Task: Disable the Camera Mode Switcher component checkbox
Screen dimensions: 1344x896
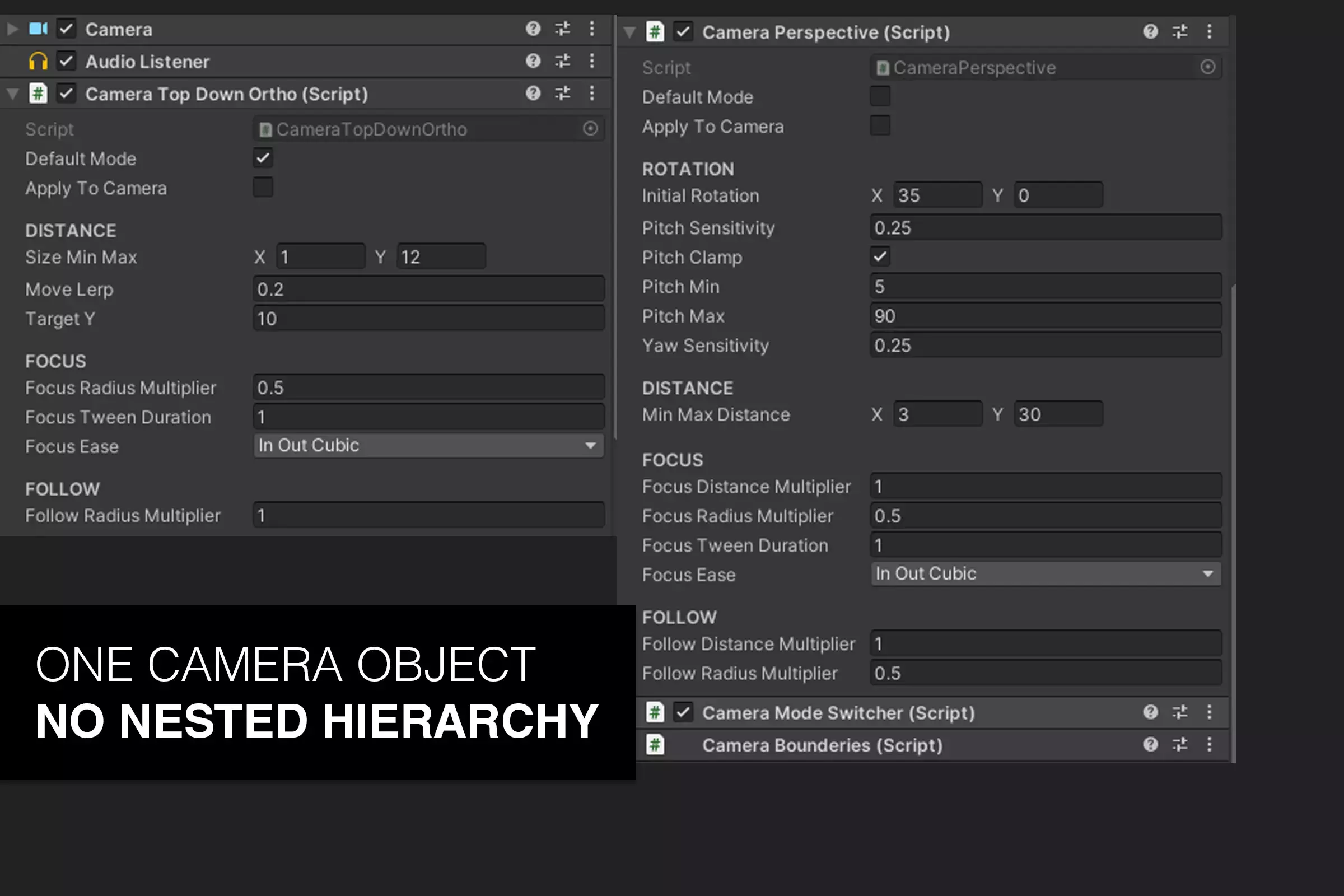Action: coord(683,712)
